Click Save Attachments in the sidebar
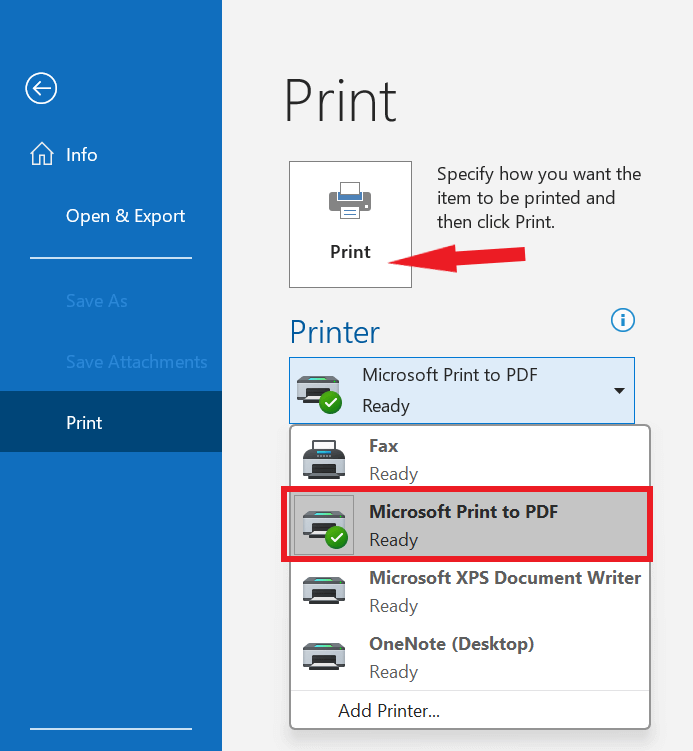 tap(136, 362)
